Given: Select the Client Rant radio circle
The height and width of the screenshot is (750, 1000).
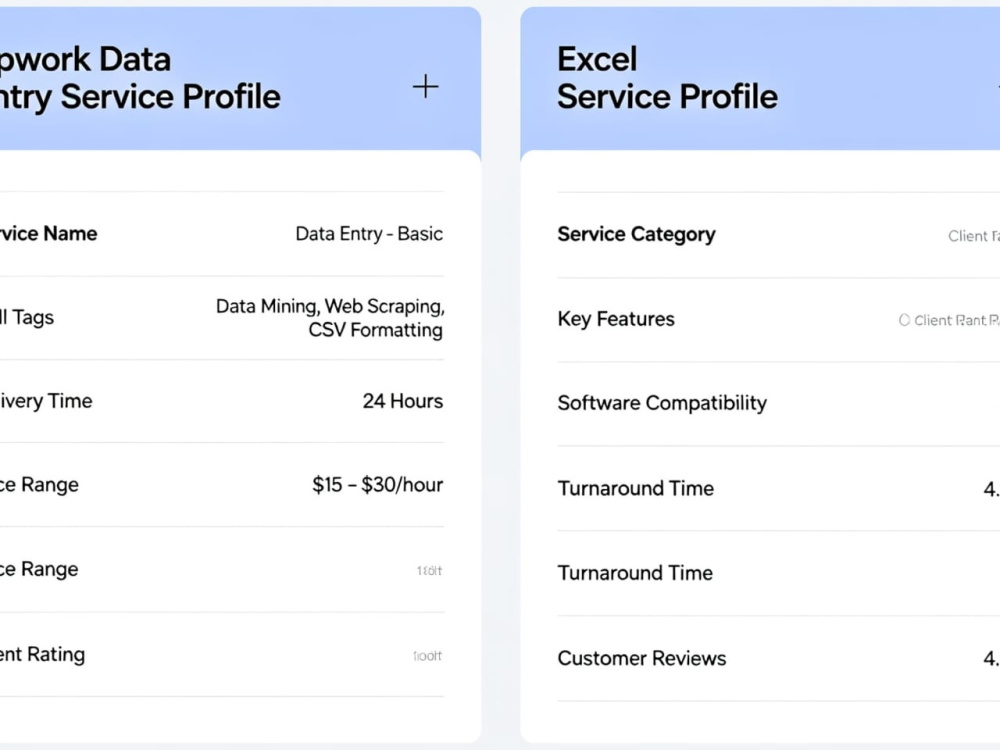Looking at the screenshot, I should pyautogui.click(x=904, y=320).
